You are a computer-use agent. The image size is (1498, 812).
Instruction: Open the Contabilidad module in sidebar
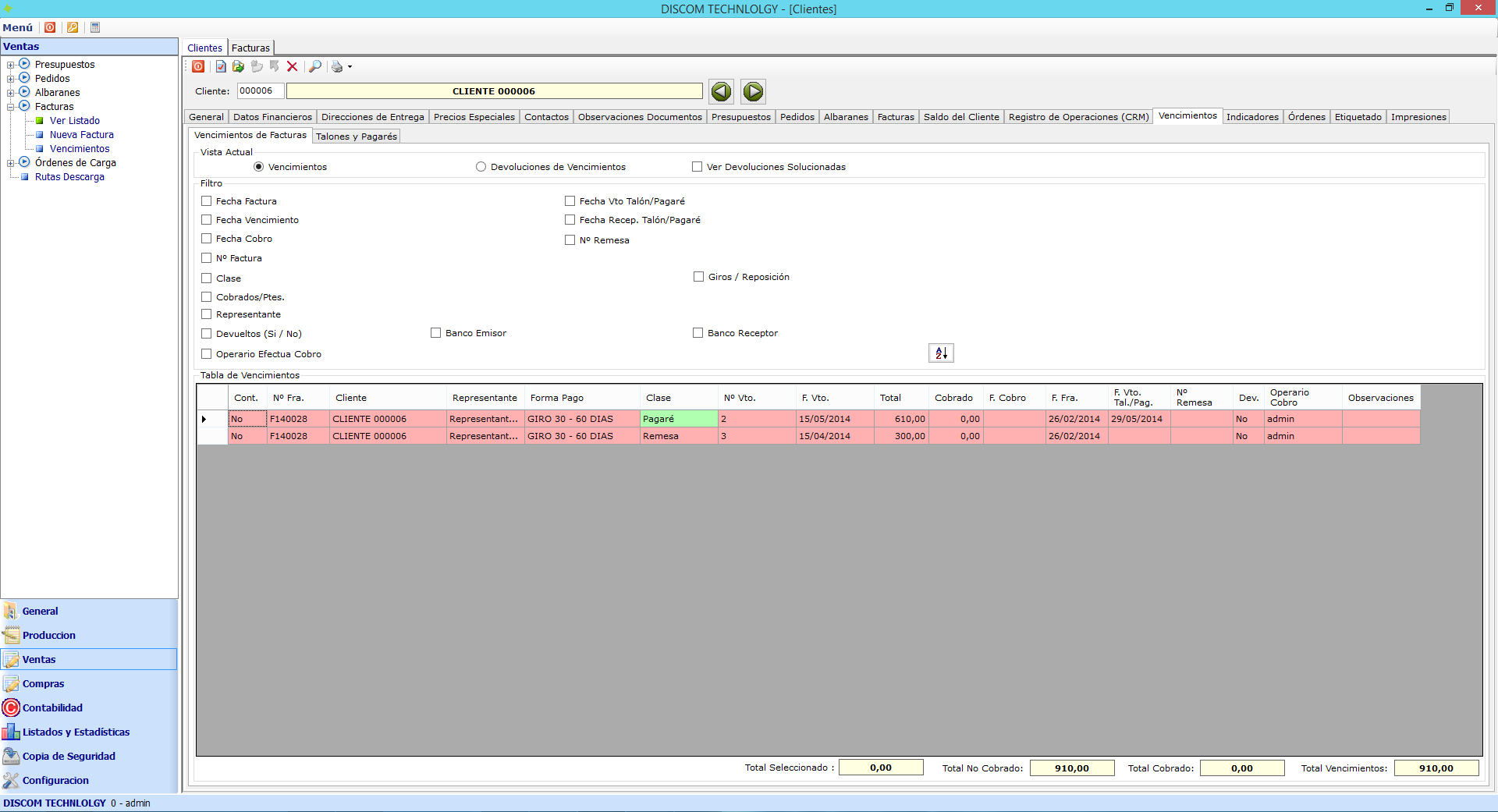tap(52, 707)
